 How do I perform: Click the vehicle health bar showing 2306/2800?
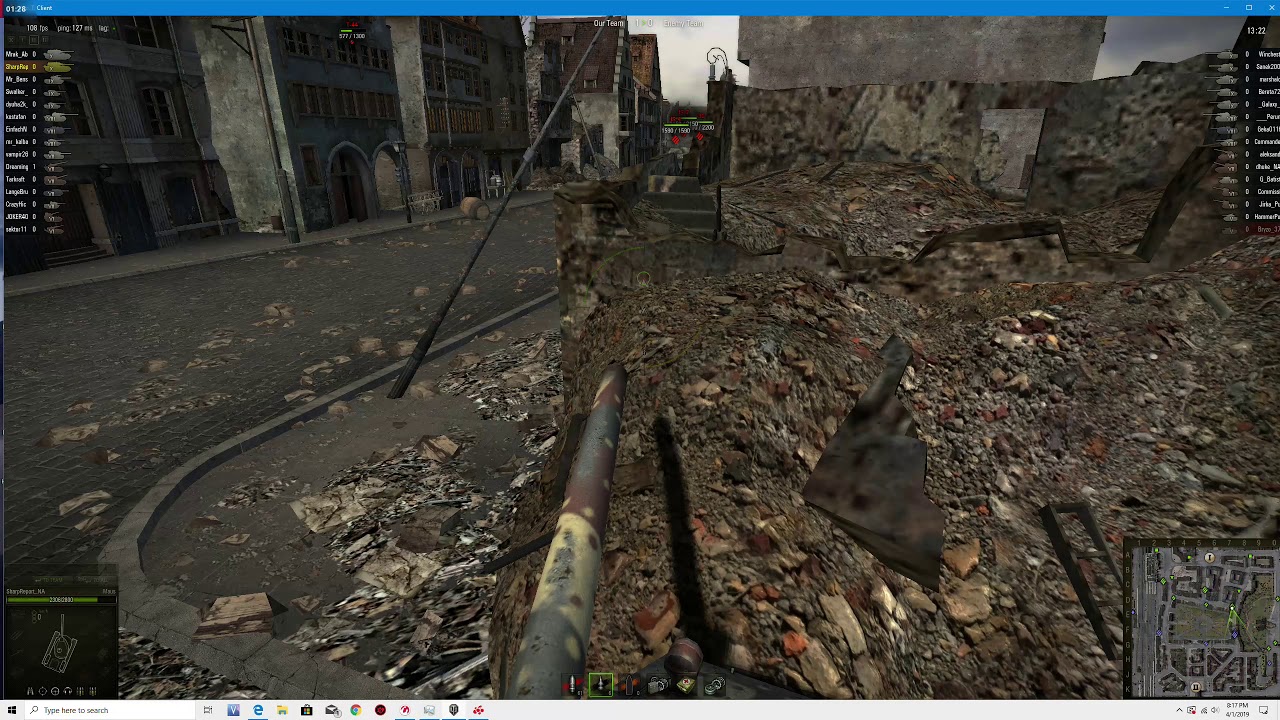(61, 600)
